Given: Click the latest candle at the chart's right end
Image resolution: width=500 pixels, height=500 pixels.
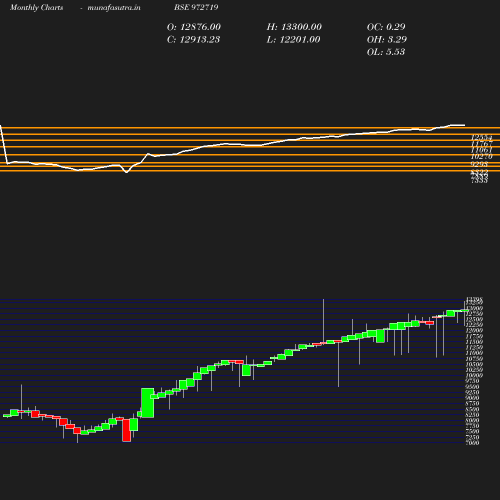Looking at the screenshot, I should tap(465, 311).
